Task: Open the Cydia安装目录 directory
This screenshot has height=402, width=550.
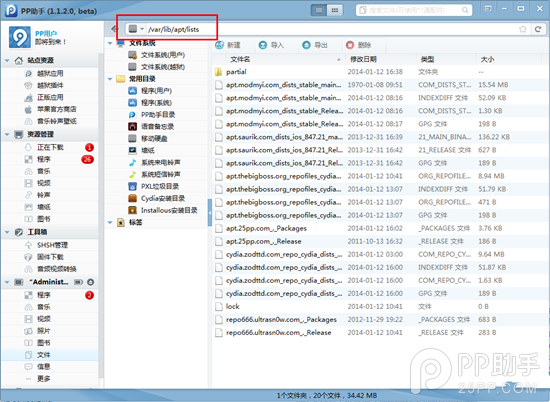Action: [x=162, y=198]
